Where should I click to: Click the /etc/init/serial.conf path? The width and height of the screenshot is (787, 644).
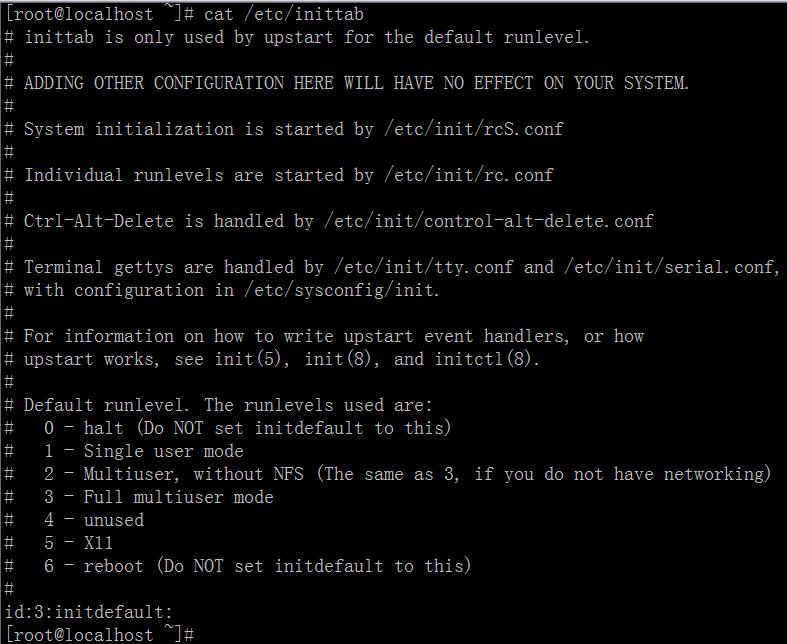(671, 267)
